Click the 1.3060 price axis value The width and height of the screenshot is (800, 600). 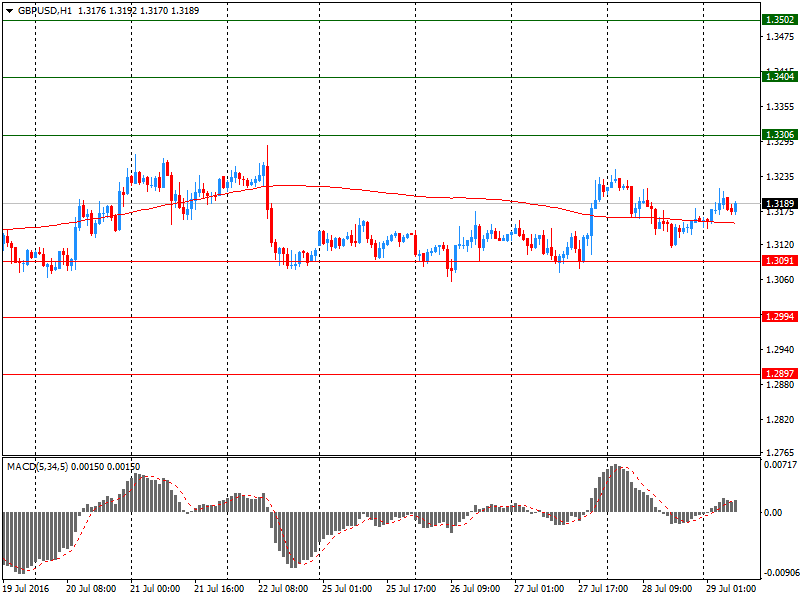coord(780,280)
